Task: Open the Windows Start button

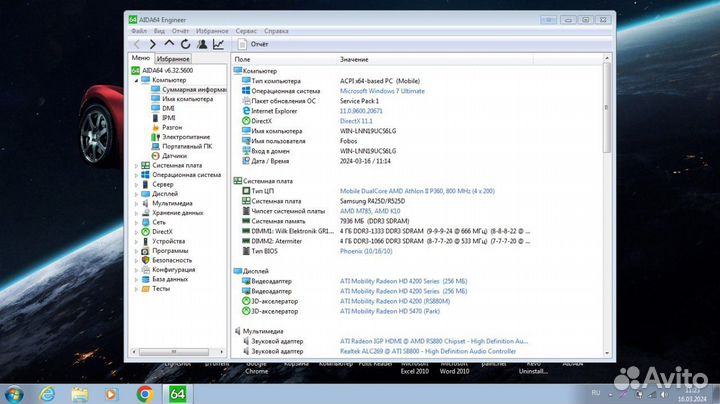Action: click(14, 394)
